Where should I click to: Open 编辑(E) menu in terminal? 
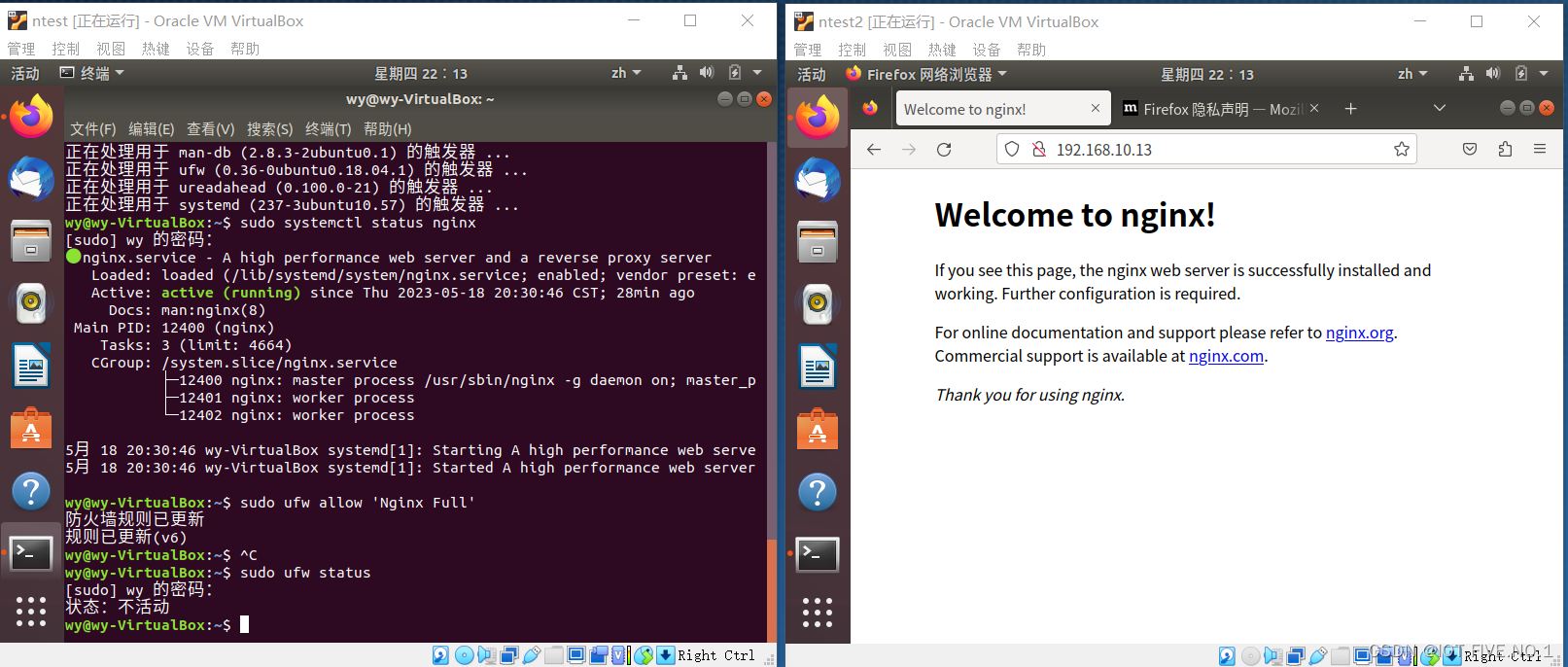pos(152,129)
